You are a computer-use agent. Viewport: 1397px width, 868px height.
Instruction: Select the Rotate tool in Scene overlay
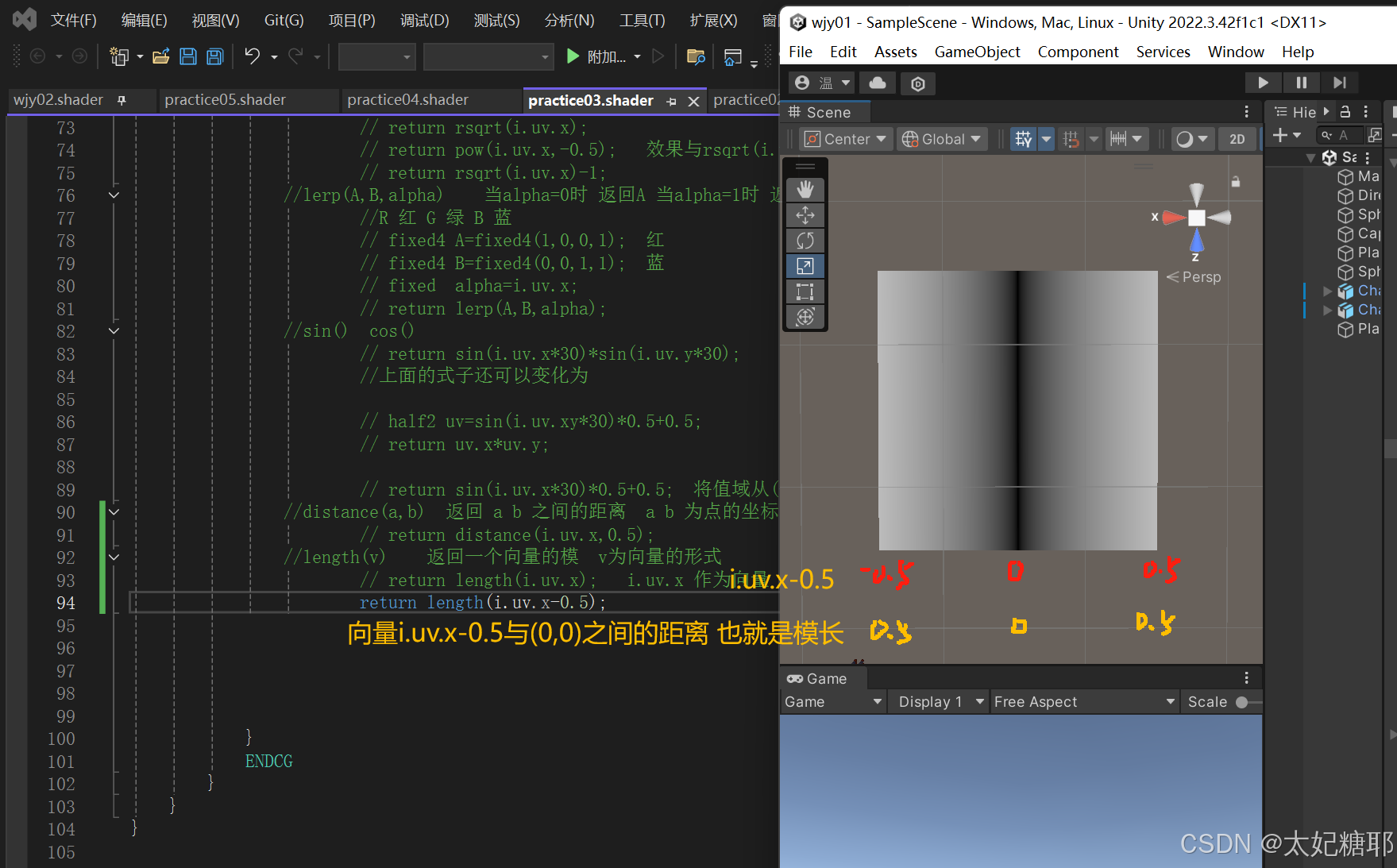tap(805, 240)
